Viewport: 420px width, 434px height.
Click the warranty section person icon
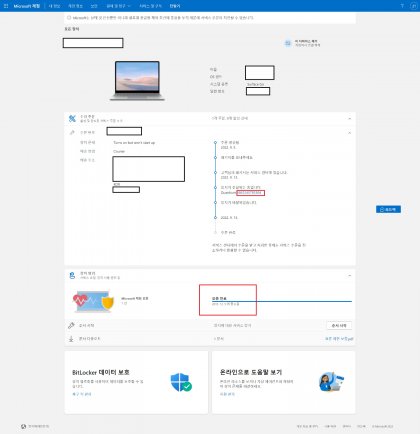72,275
